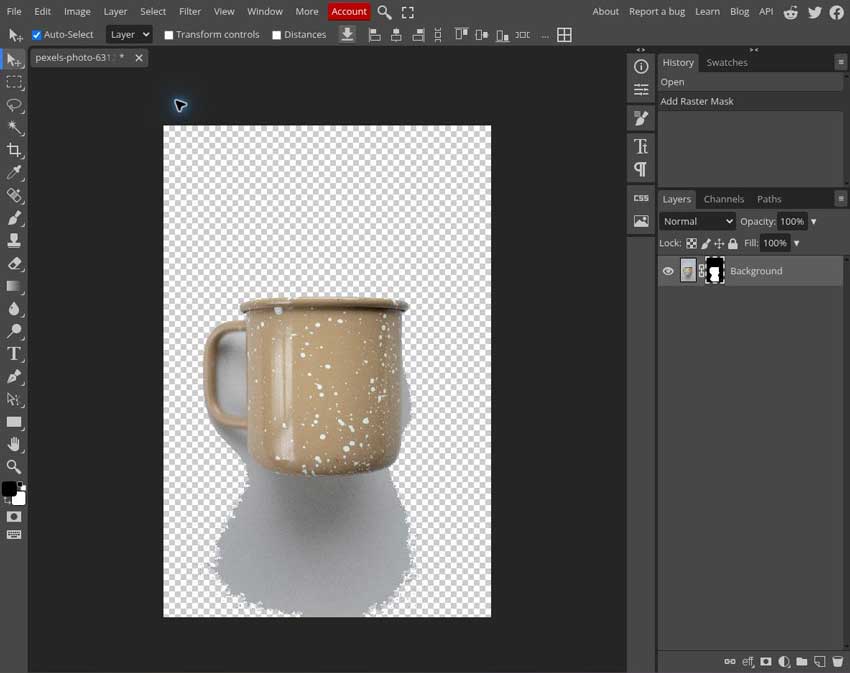Viewport: 850px width, 673px height.
Task: Select the Eyedropper tool
Action: (x=14, y=172)
